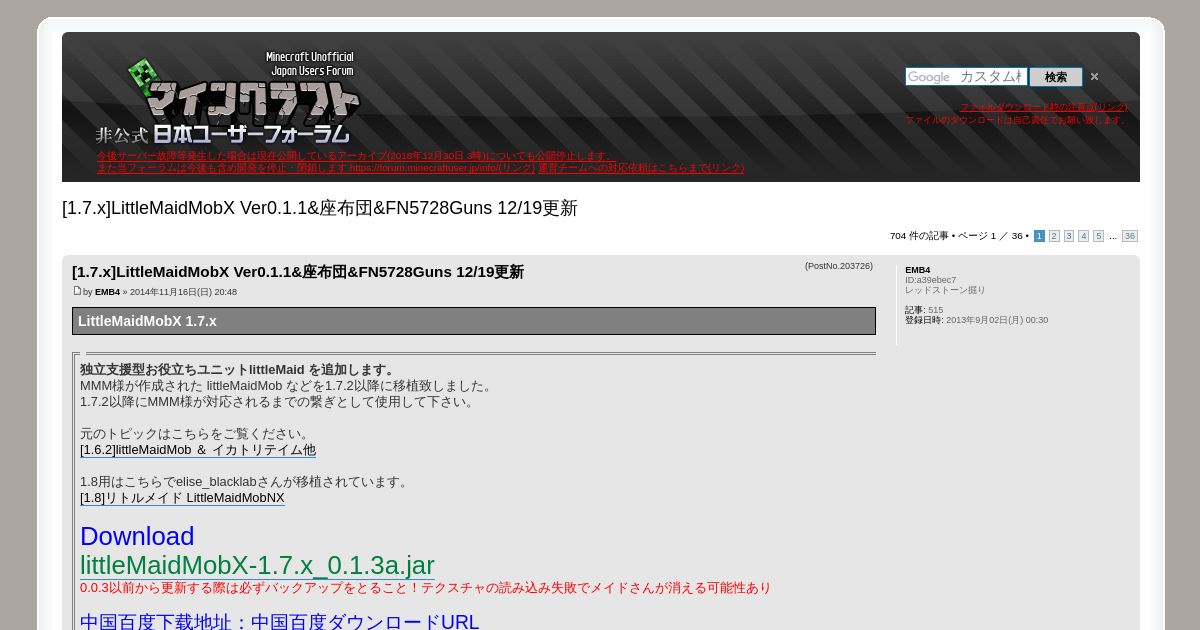Click the red backup warning text
This screenshot has width=1200, height=630.
pos(425,588)
